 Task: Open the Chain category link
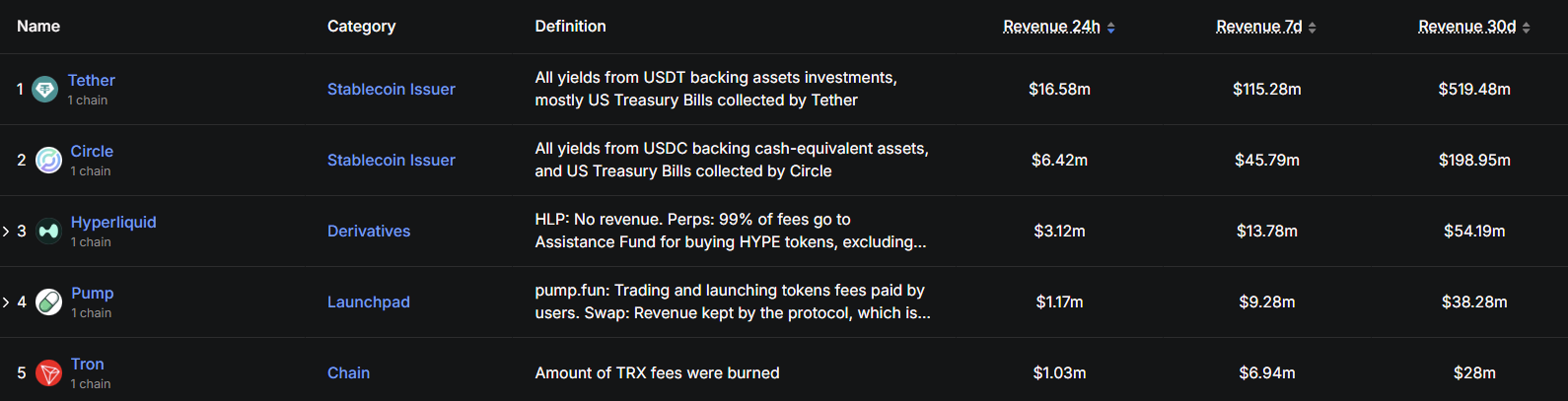pyautogui.click(x=348, y=373)
